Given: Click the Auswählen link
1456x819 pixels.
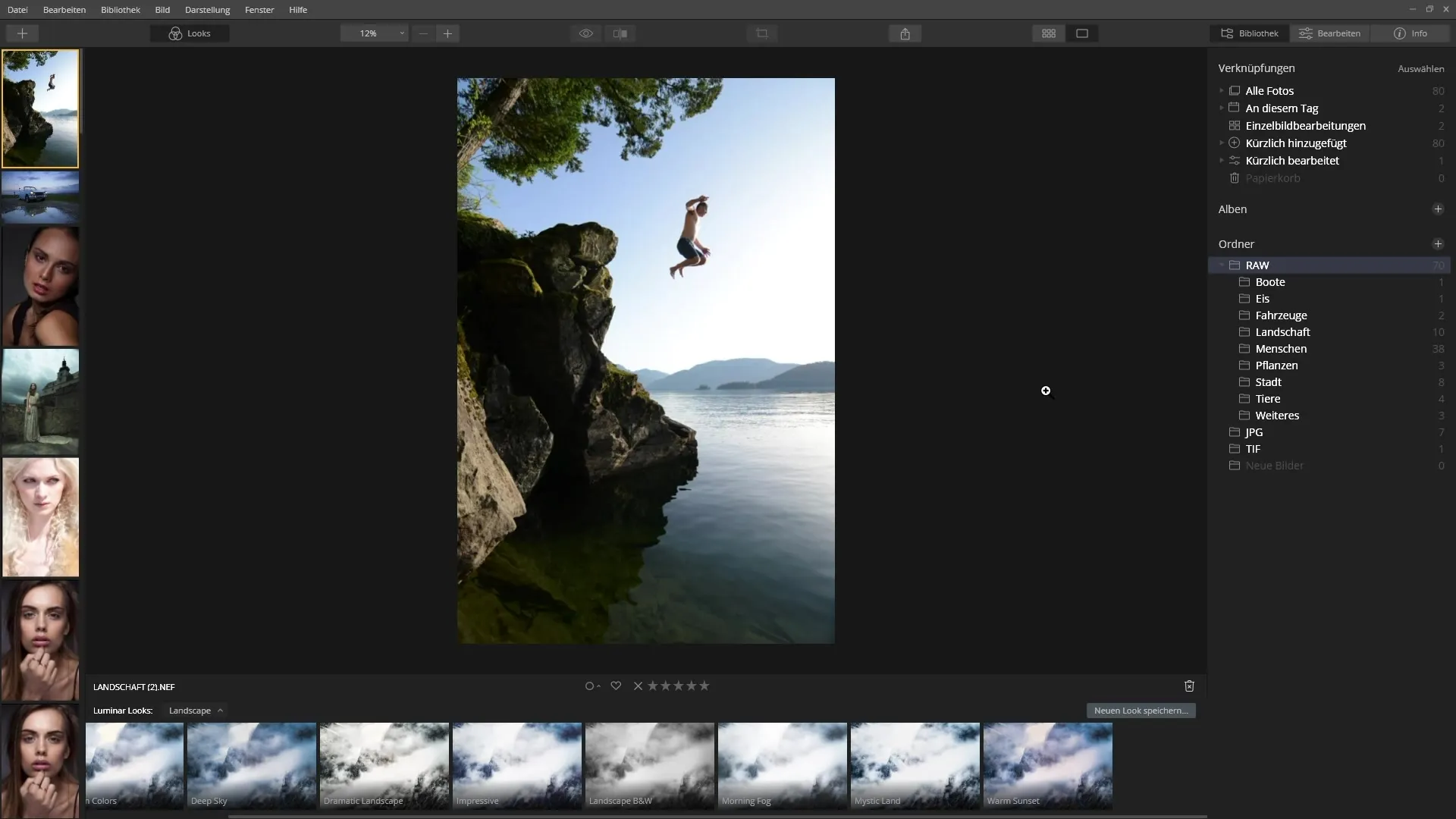Looking at the screenshot, I should point(1420,69).
